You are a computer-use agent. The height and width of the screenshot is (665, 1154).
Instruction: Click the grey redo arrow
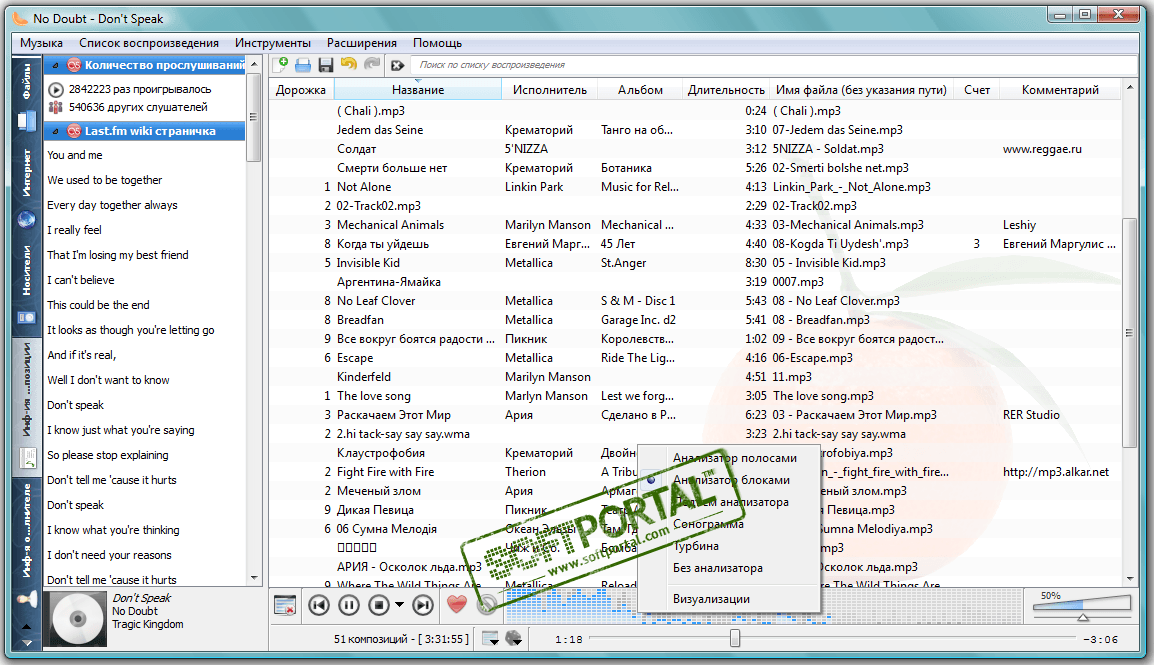coord(372,64)
